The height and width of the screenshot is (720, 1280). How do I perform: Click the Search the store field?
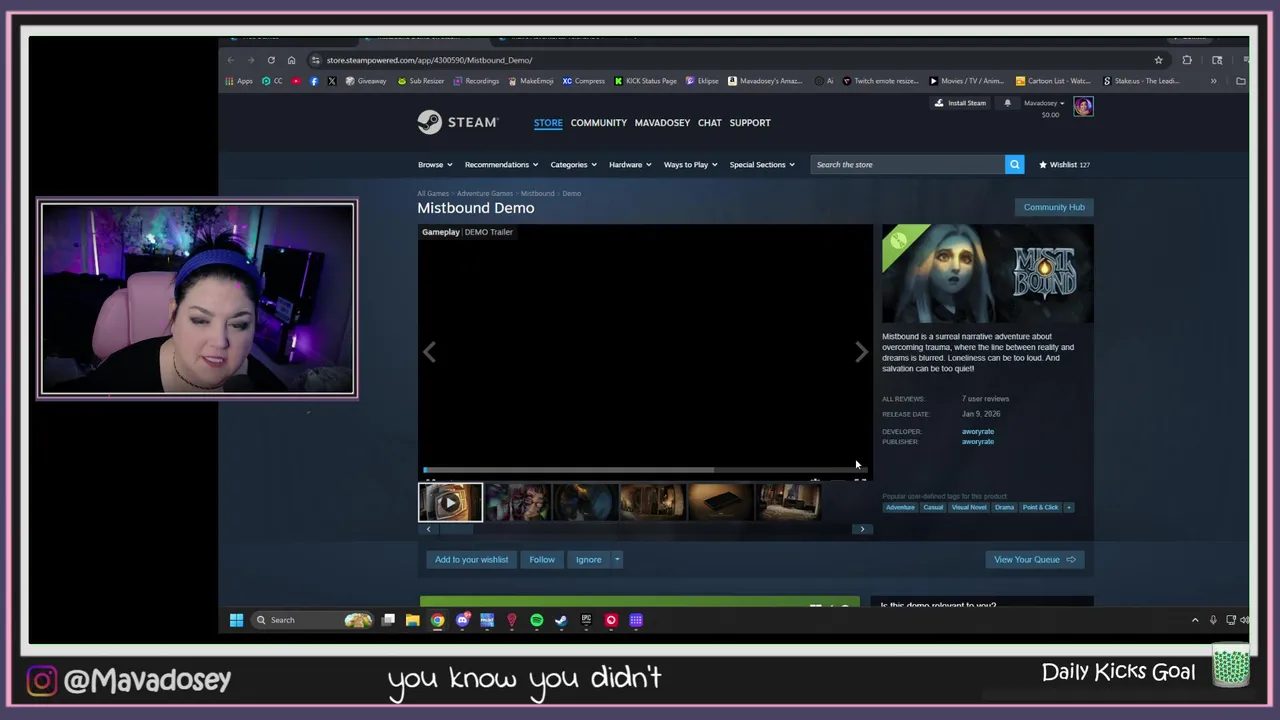pos(908,164)
